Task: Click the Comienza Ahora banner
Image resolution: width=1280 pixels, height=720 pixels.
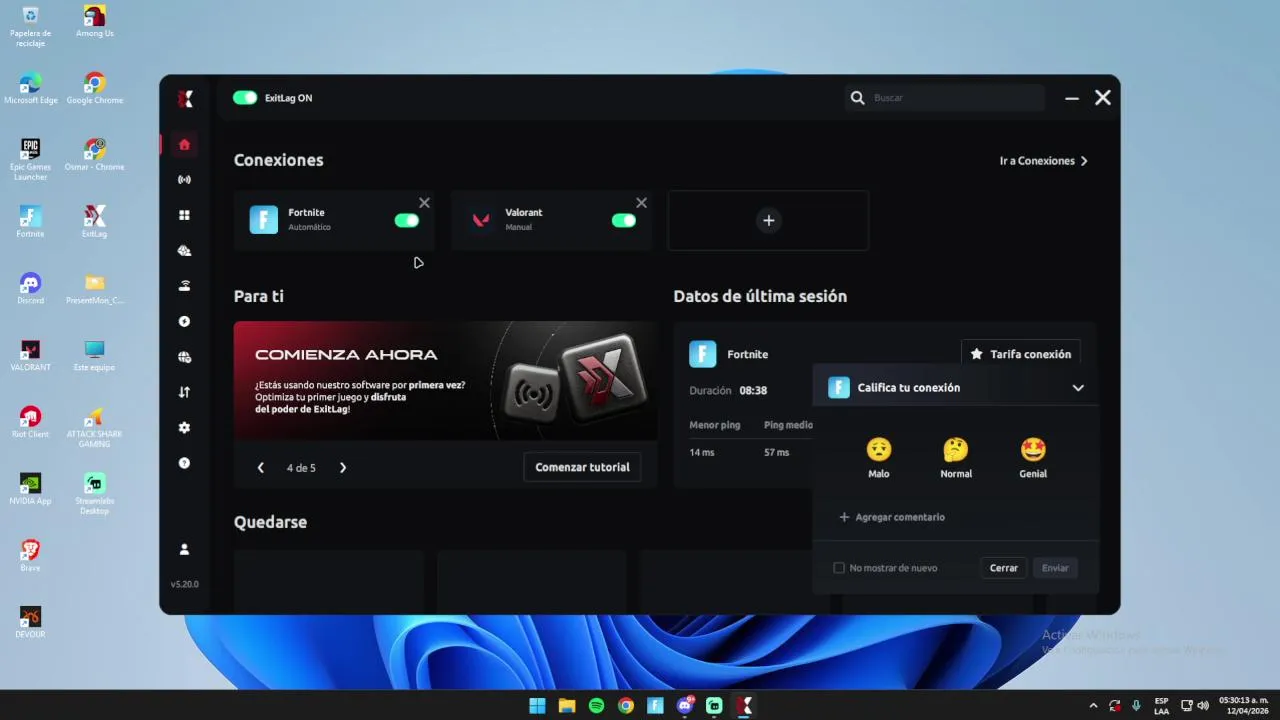Action: coord(445,381)
